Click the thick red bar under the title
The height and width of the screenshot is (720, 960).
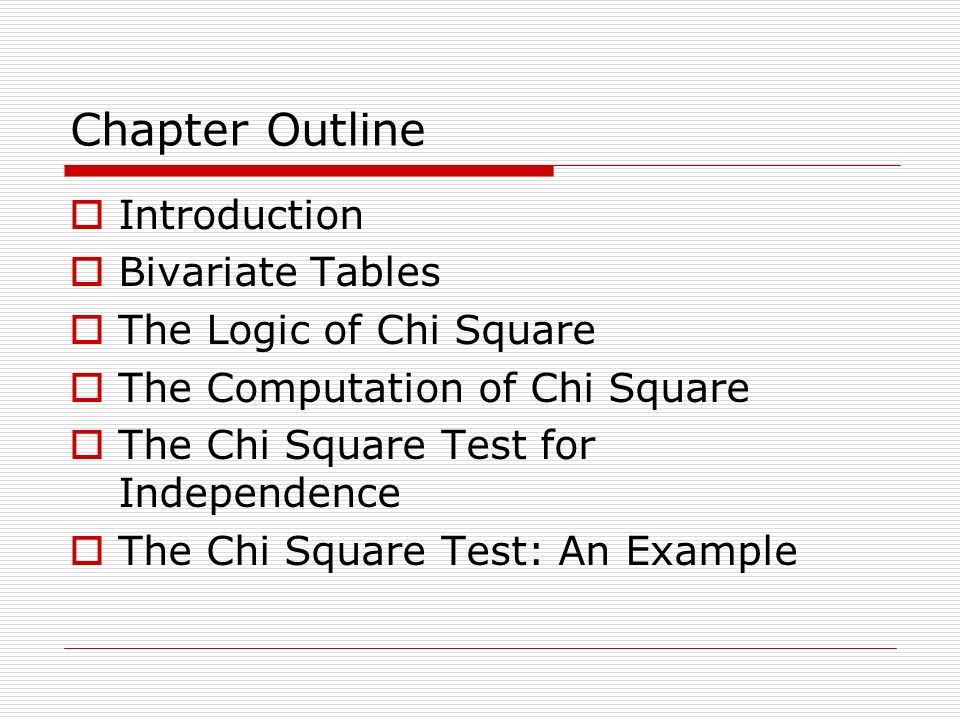point(309,171)
